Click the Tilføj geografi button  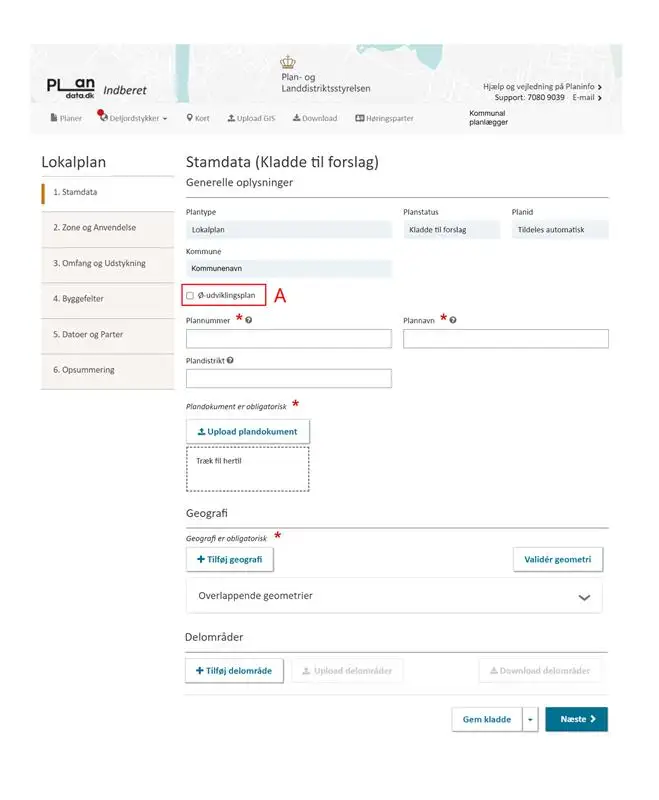(230, 559)
